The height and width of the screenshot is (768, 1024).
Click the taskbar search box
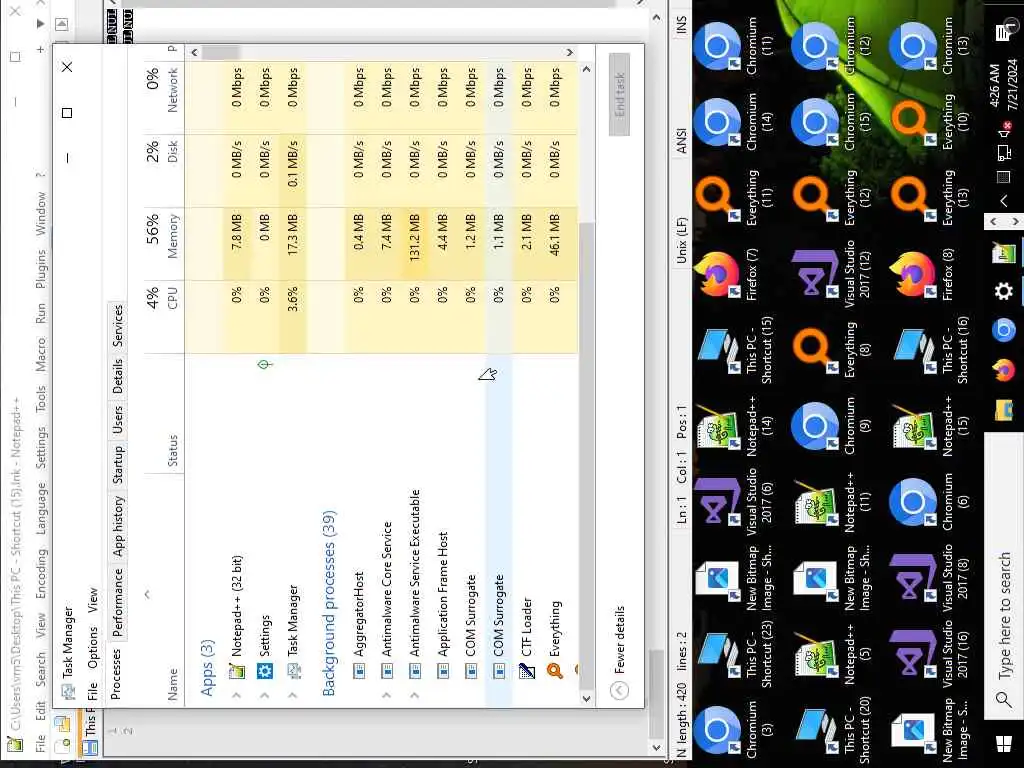coord(1004,575)
